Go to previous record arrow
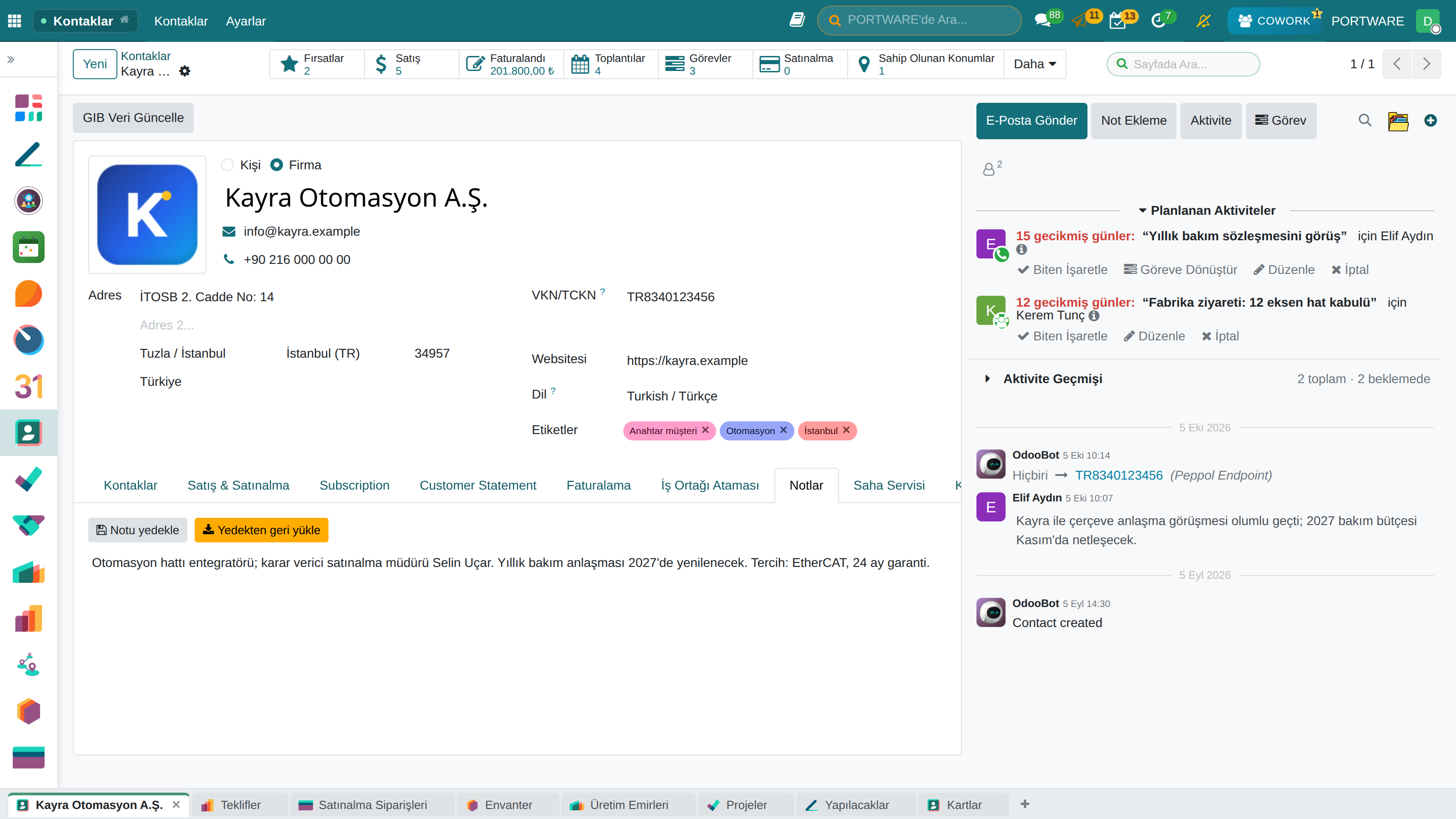This screenshot has height=819, width=1456. click(x=1397, y=64)
